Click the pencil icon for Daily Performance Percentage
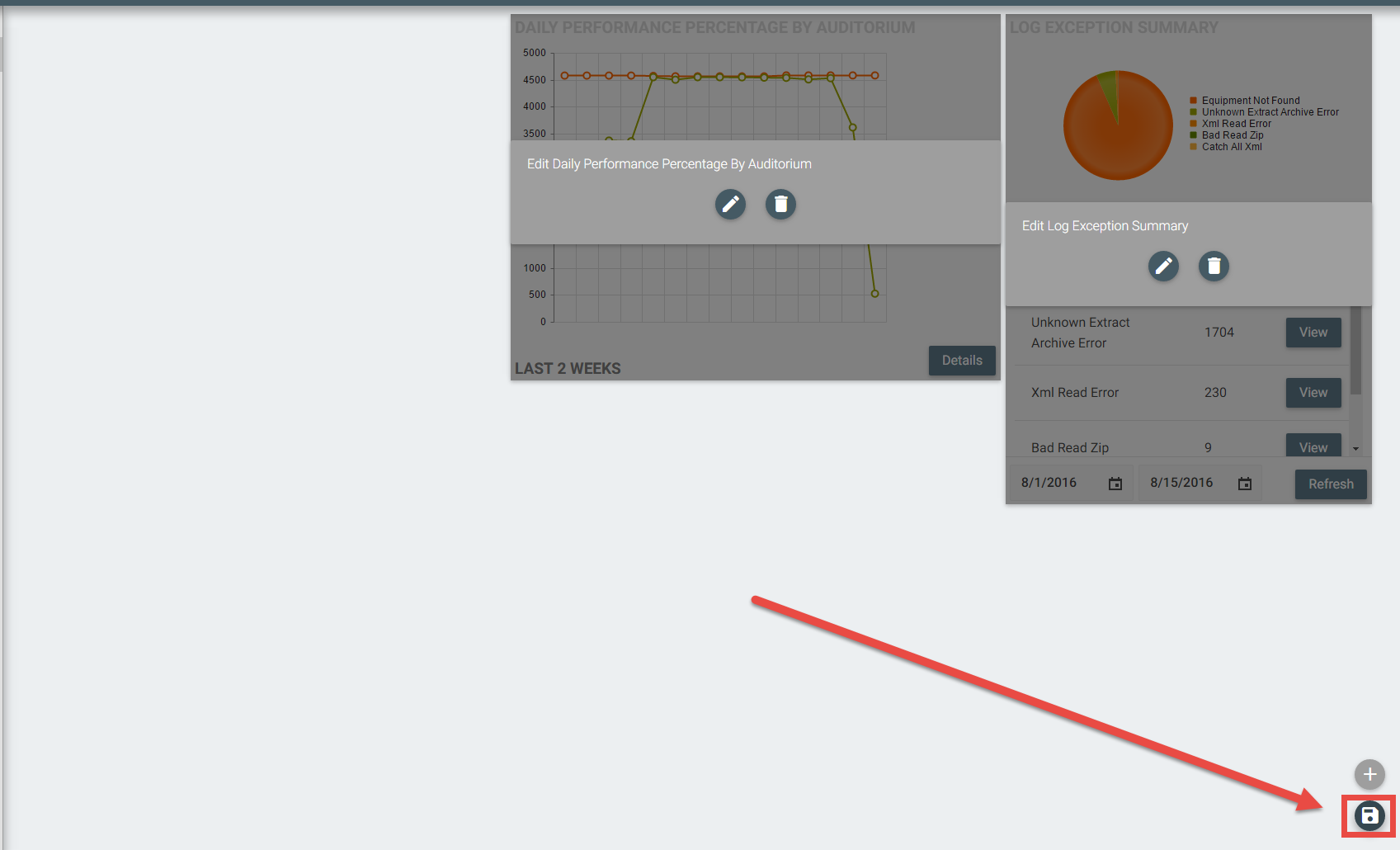 pyautogui.click(x=730, y=204)
